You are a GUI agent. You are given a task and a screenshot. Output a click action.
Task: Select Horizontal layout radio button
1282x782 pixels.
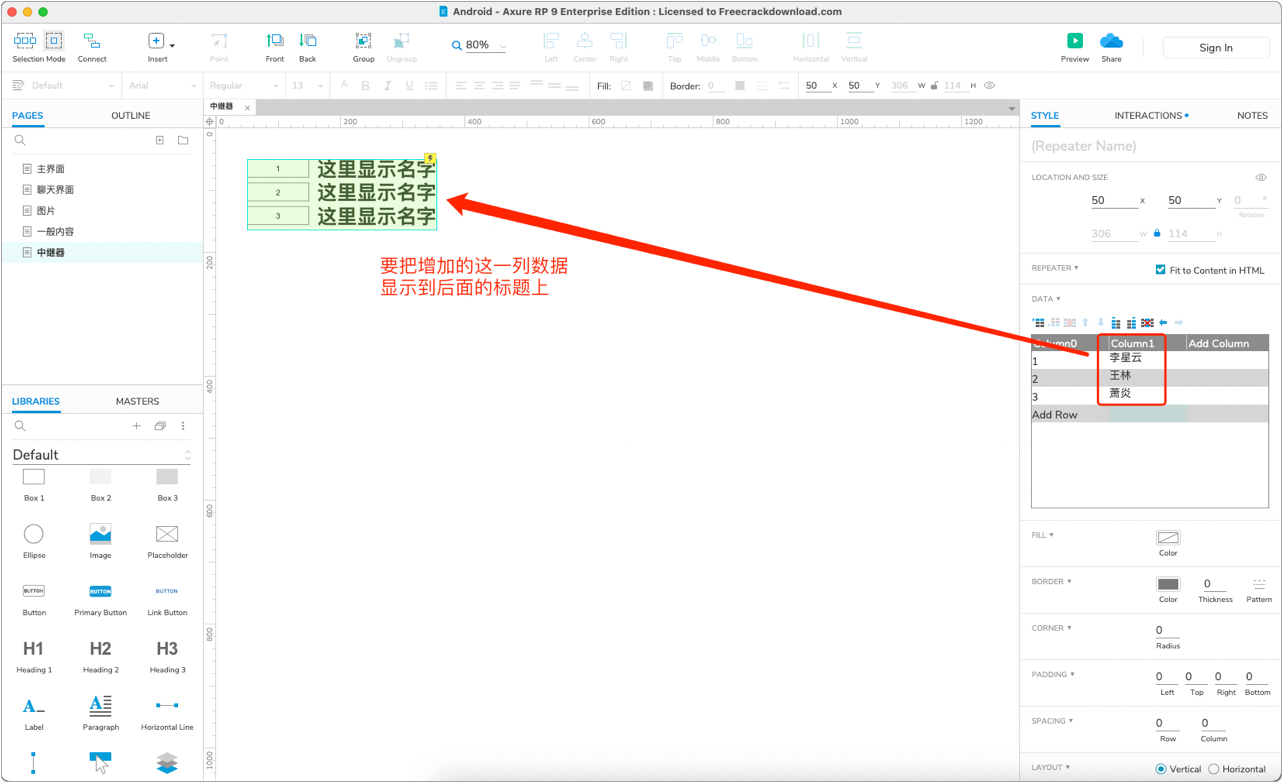coord(1214,769)
